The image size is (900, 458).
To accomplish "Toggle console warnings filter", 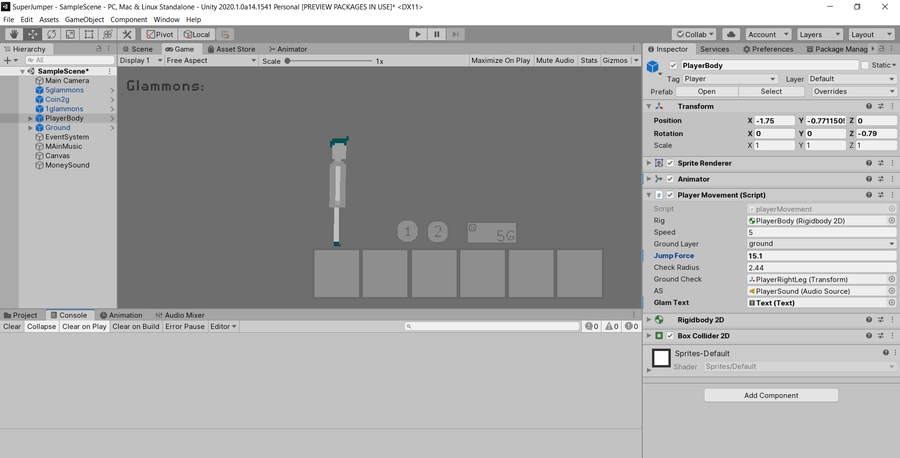I will [612, 326].
